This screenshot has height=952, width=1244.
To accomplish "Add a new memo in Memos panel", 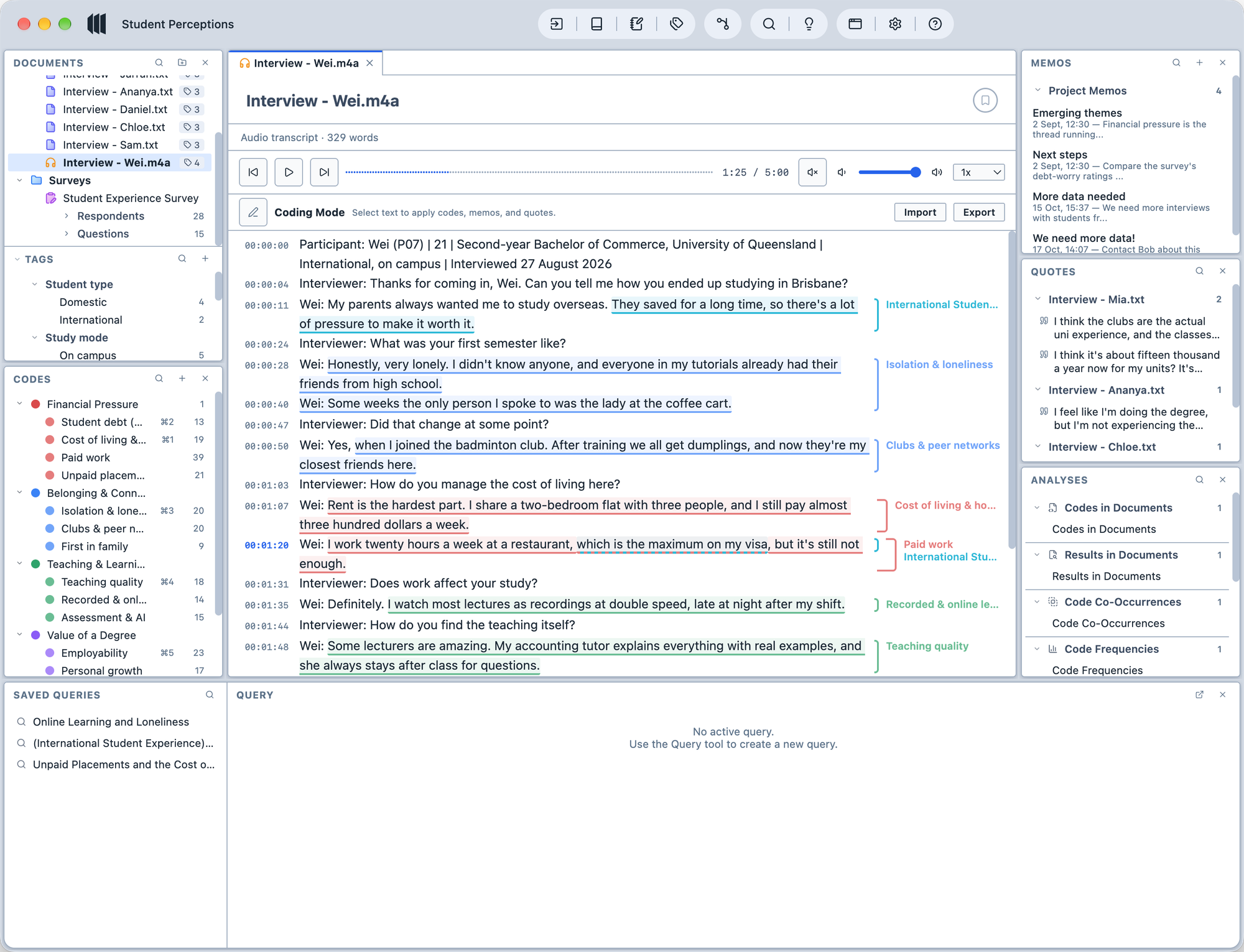I will 1199,63.
